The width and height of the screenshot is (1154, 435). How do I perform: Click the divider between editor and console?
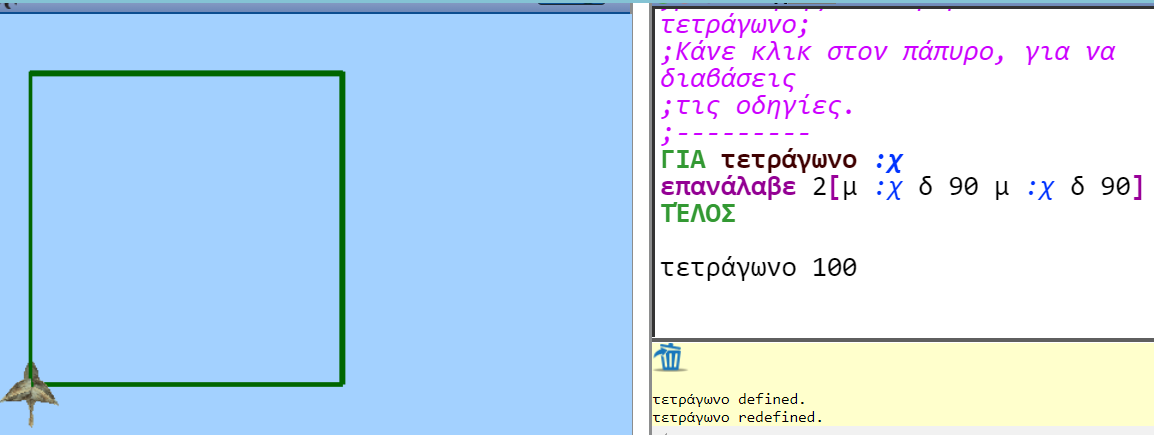900,339
